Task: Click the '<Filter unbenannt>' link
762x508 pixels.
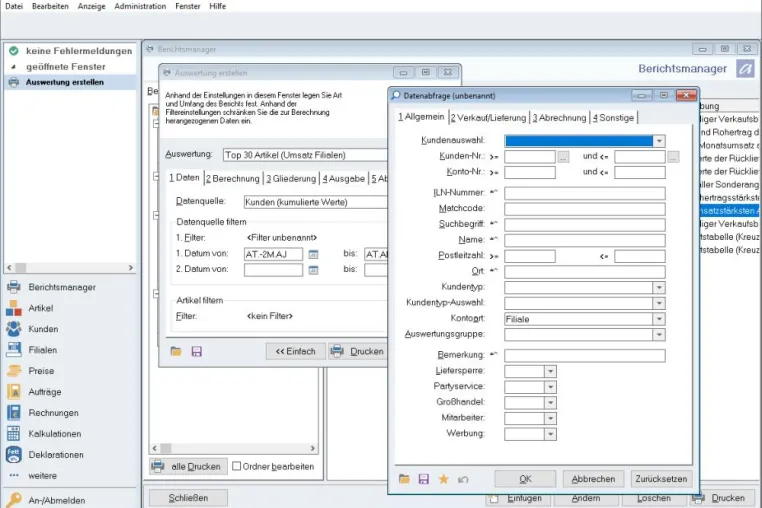Action: pyautogui.click(x=282, y=237)
